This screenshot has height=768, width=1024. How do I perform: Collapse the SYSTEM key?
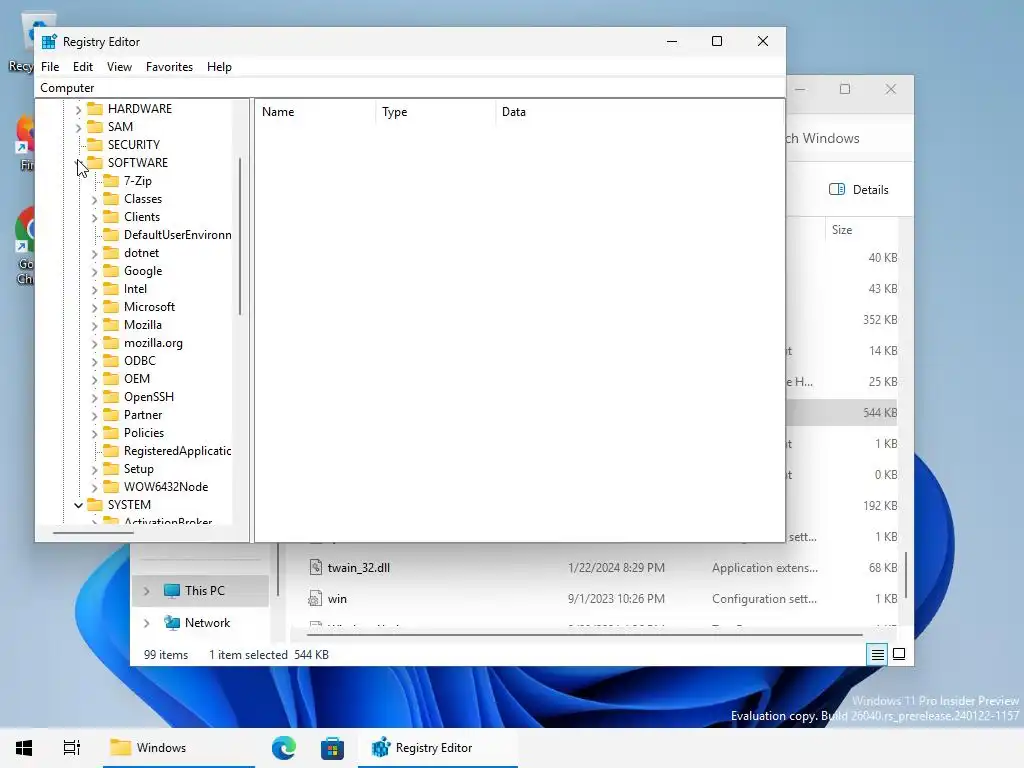[78, 505]
